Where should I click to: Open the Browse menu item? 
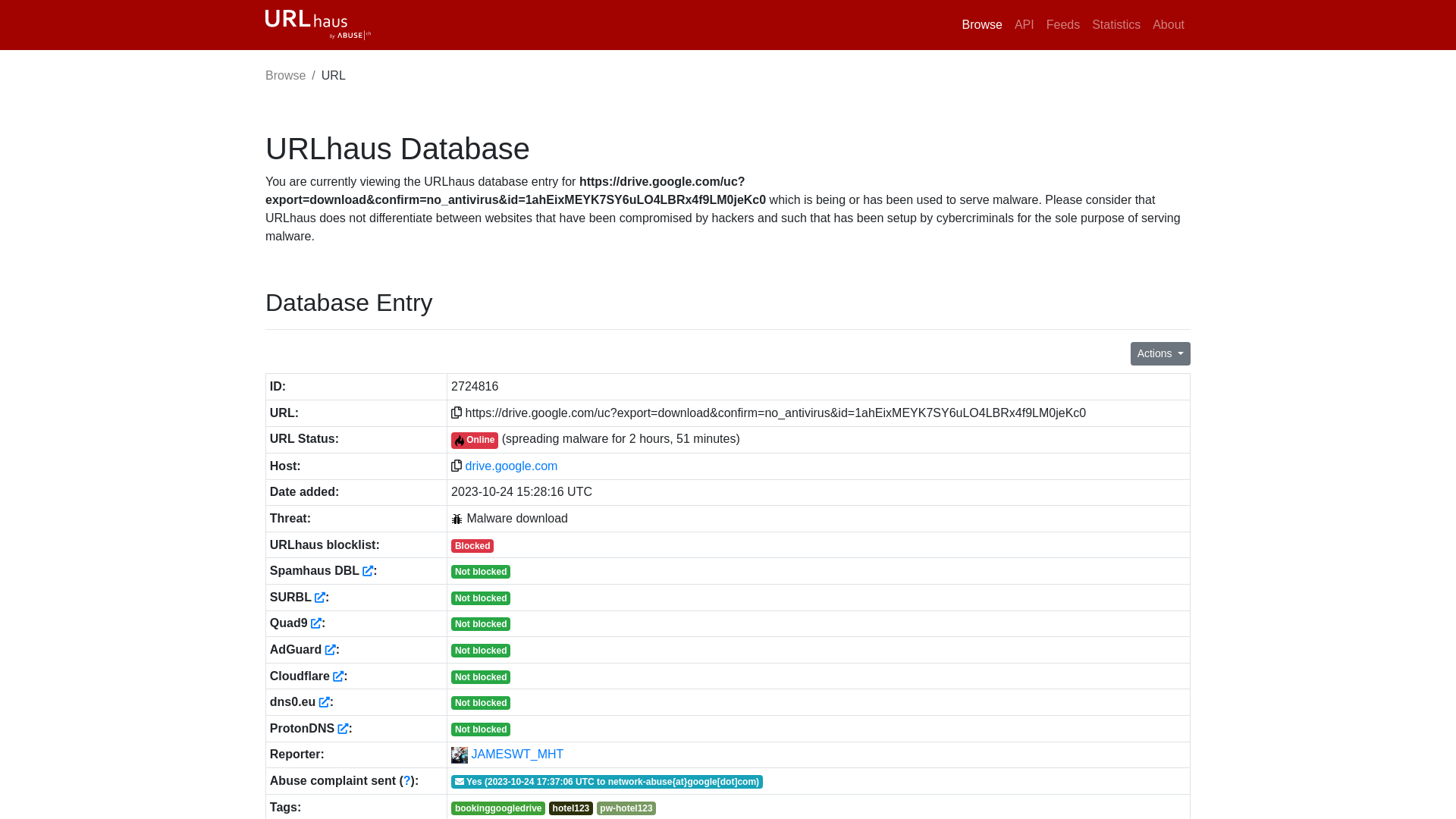click(981, 25)
